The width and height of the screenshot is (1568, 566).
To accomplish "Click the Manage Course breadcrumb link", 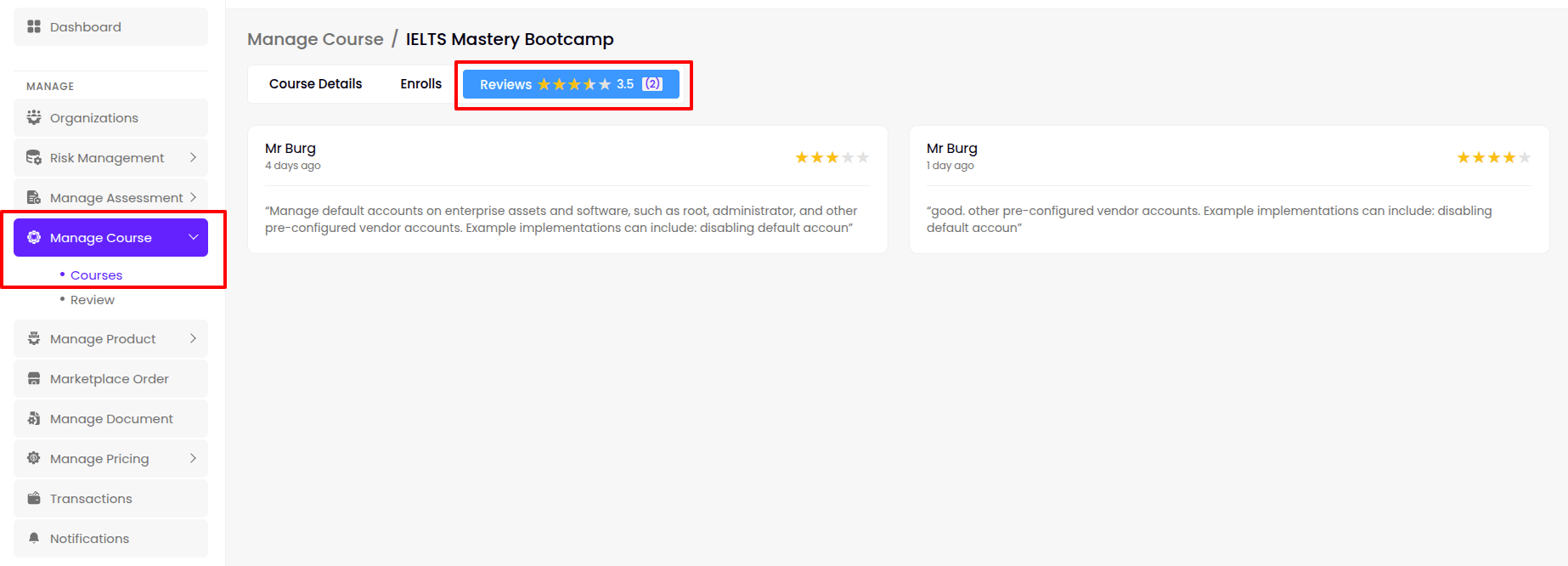I will [x=315, y=39].
